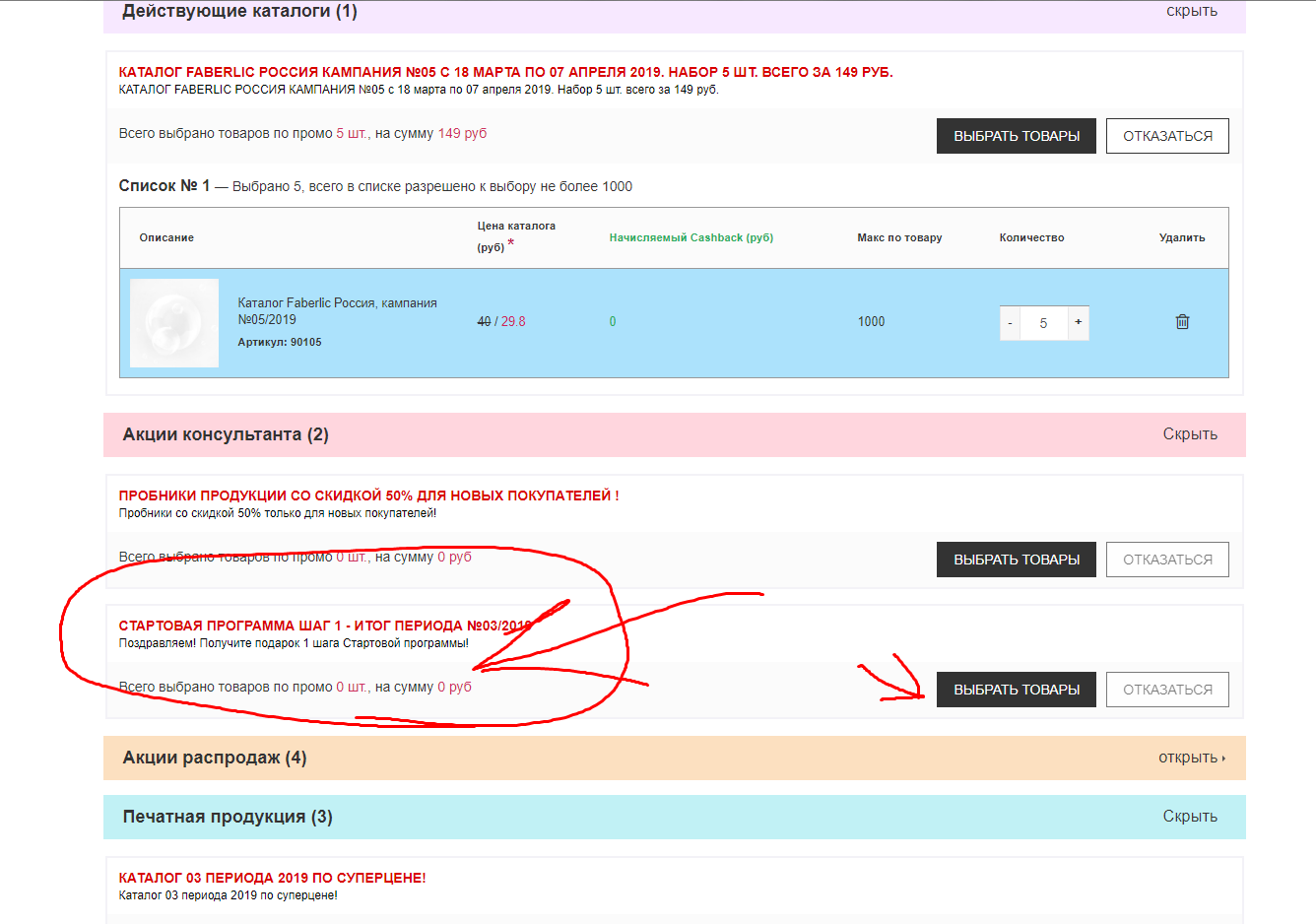The width and height of the screenshot is (1316, 924).
Task: Decline the Стартовая программа Шаг 1 gift
Action: pyautogui.click(x=1167, y=690)
